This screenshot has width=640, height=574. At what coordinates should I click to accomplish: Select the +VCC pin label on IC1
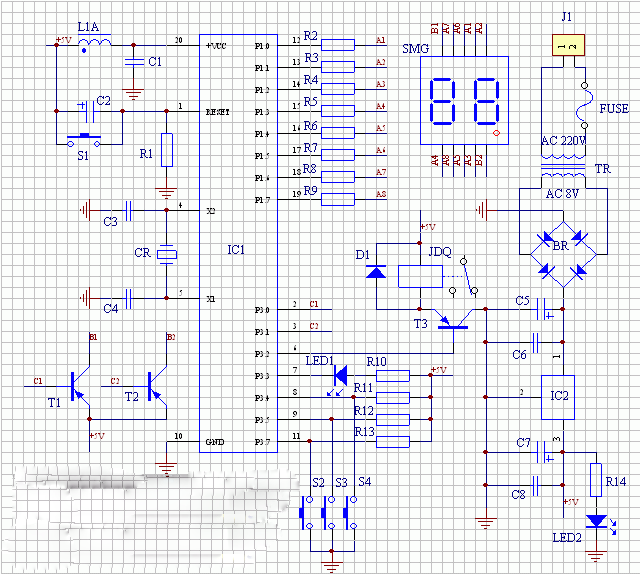click(216, 46)
